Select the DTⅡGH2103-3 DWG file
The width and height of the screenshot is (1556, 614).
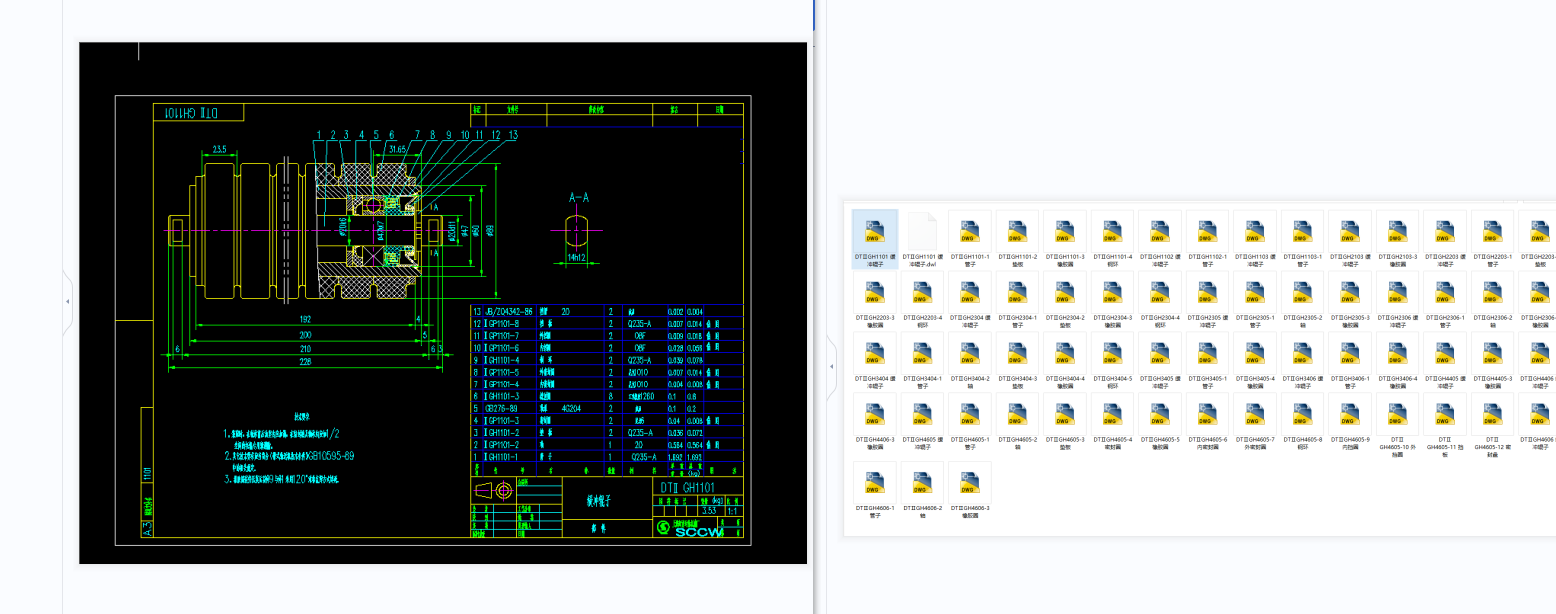(x=1398, y=239)
